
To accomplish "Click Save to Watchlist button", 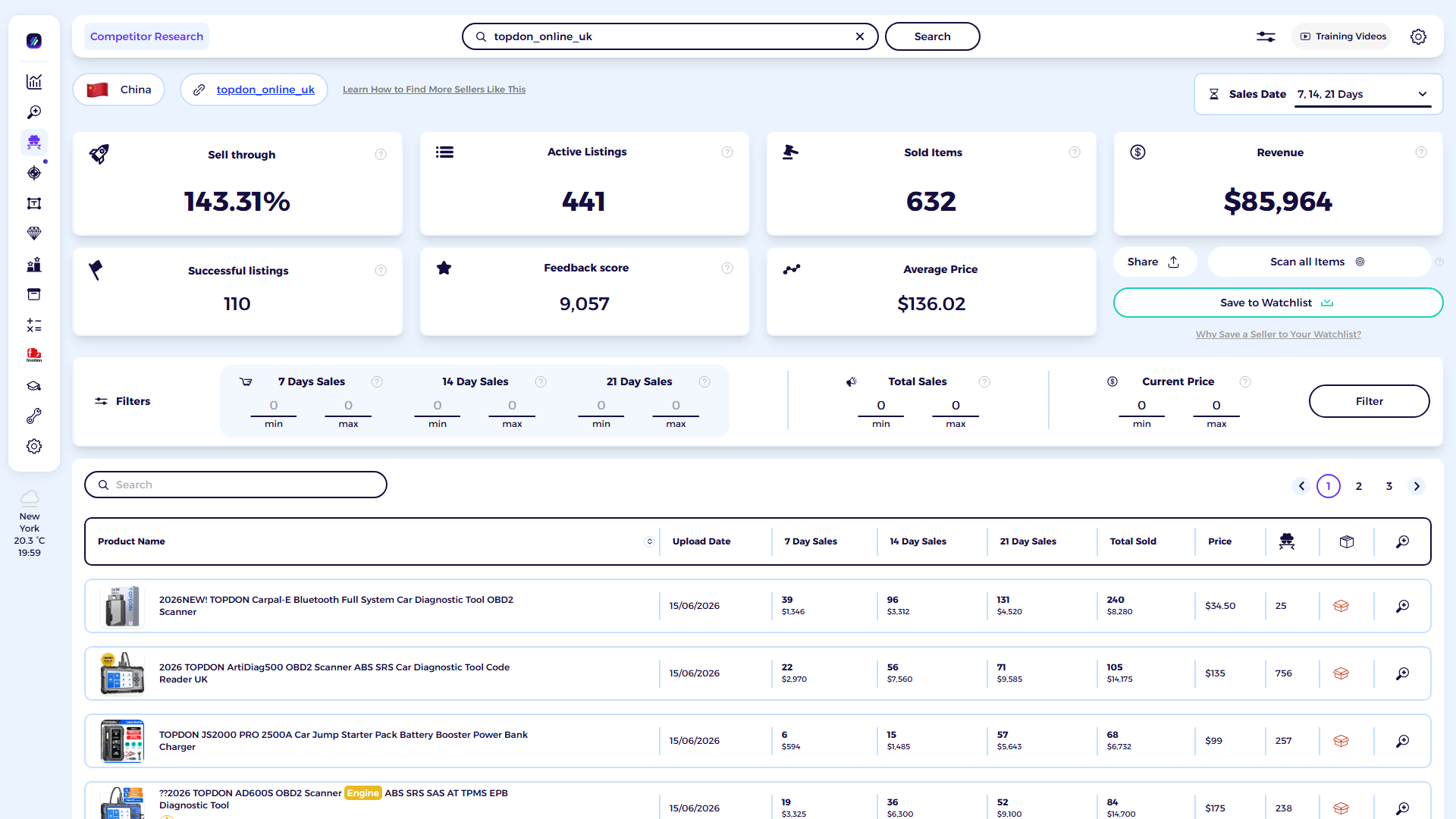I will point(1278,303).
